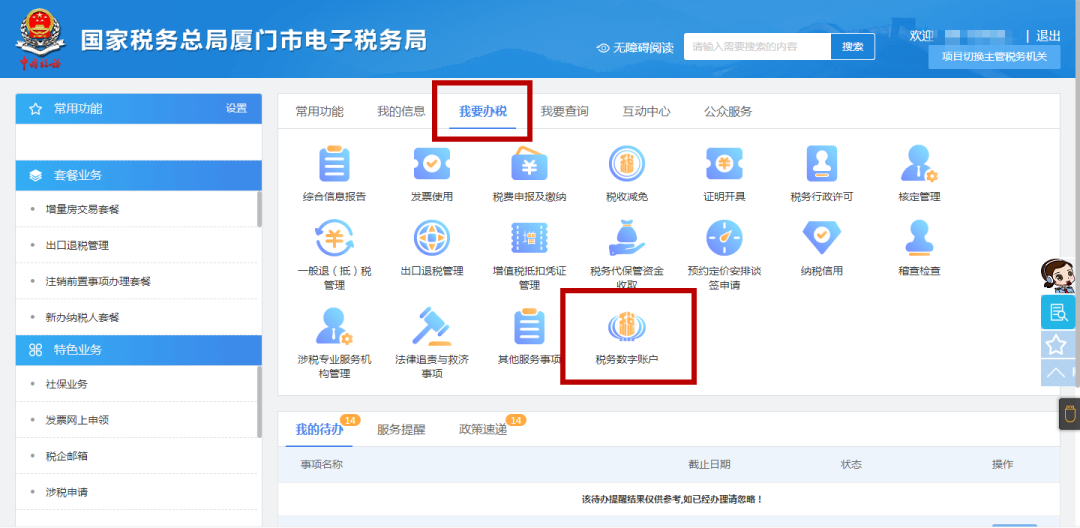Open 税务行政许可 icon
The width and height of the screenshot is (1080, 528).
point(822,165)
